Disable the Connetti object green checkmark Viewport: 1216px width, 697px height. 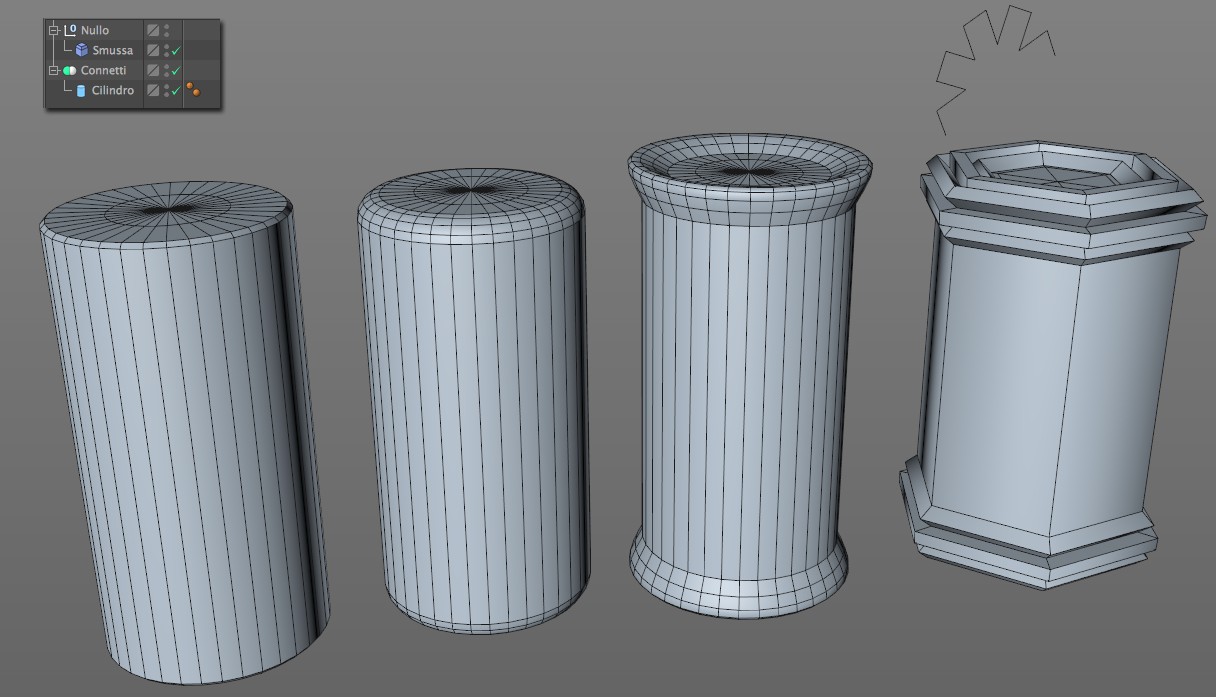pos(176,71)
